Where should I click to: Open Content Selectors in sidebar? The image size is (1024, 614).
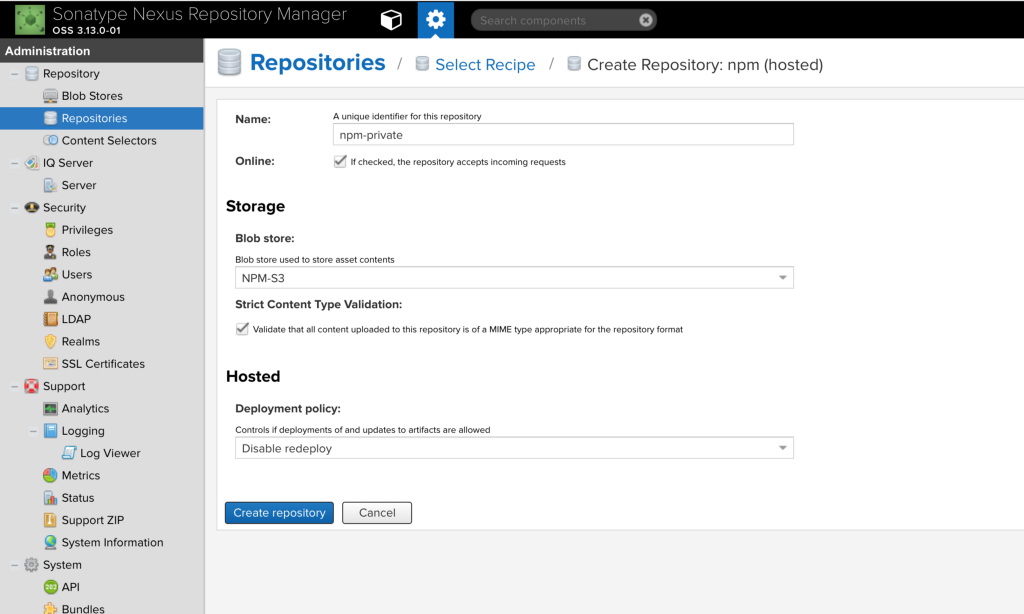[x=109, y=141]
